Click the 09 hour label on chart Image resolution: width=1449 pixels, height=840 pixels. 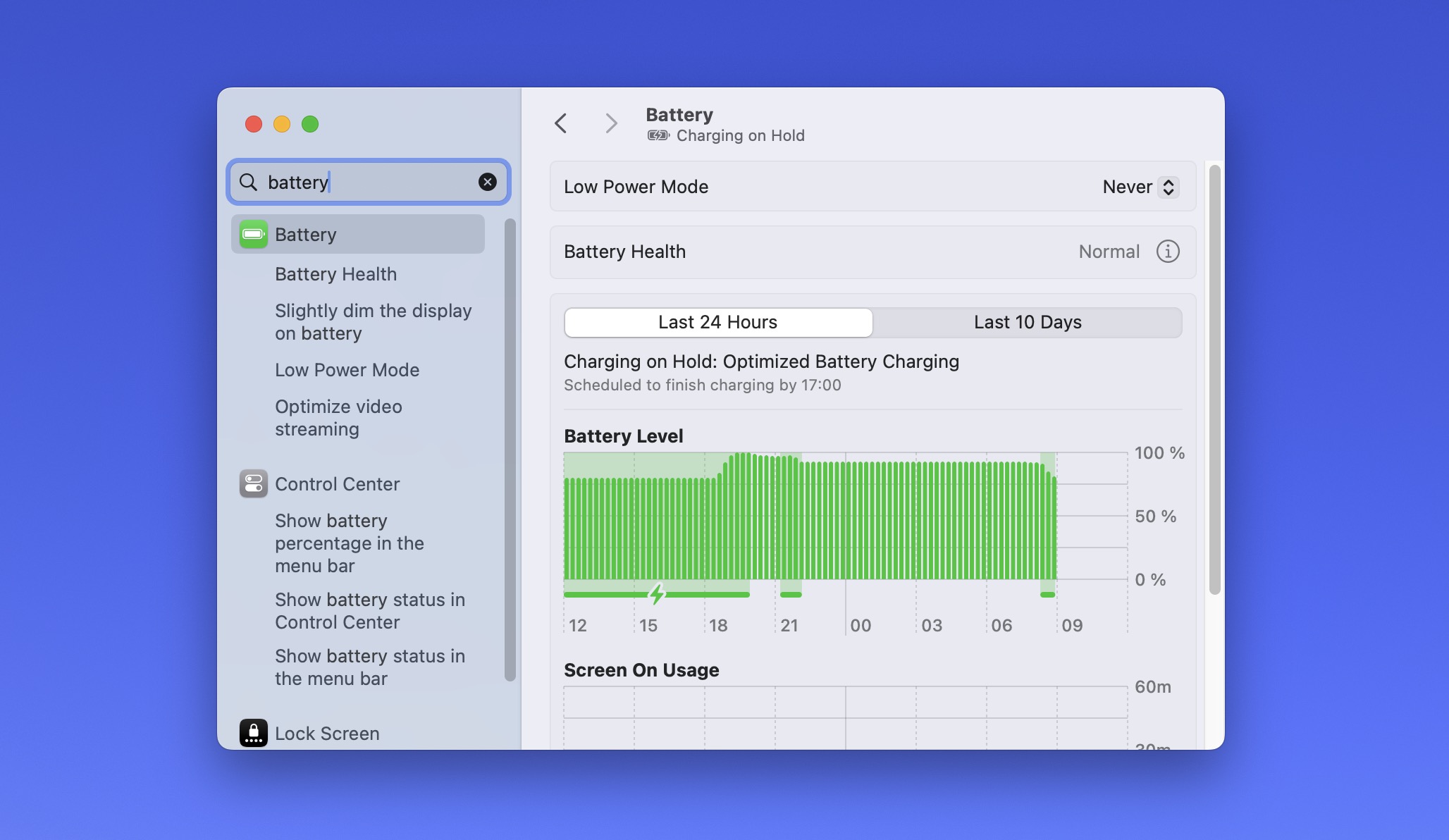coord(1072,626)
